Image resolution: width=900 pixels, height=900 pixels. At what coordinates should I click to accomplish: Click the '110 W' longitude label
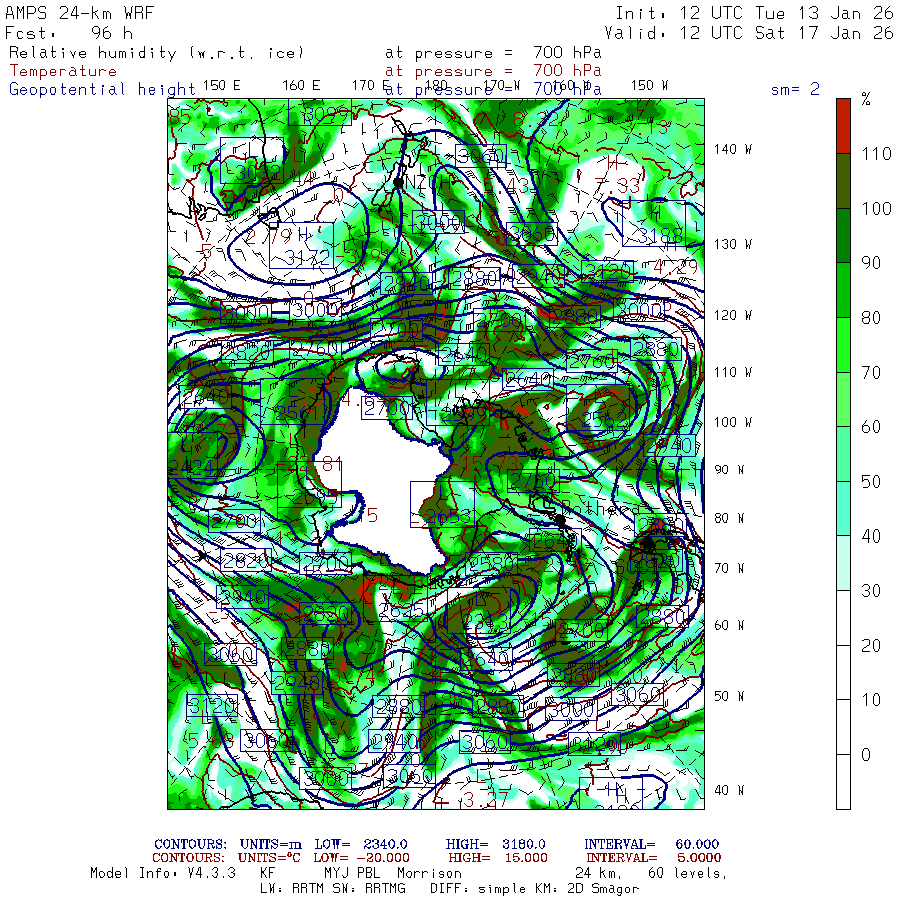pyautogui.click(x=733, y=373)
